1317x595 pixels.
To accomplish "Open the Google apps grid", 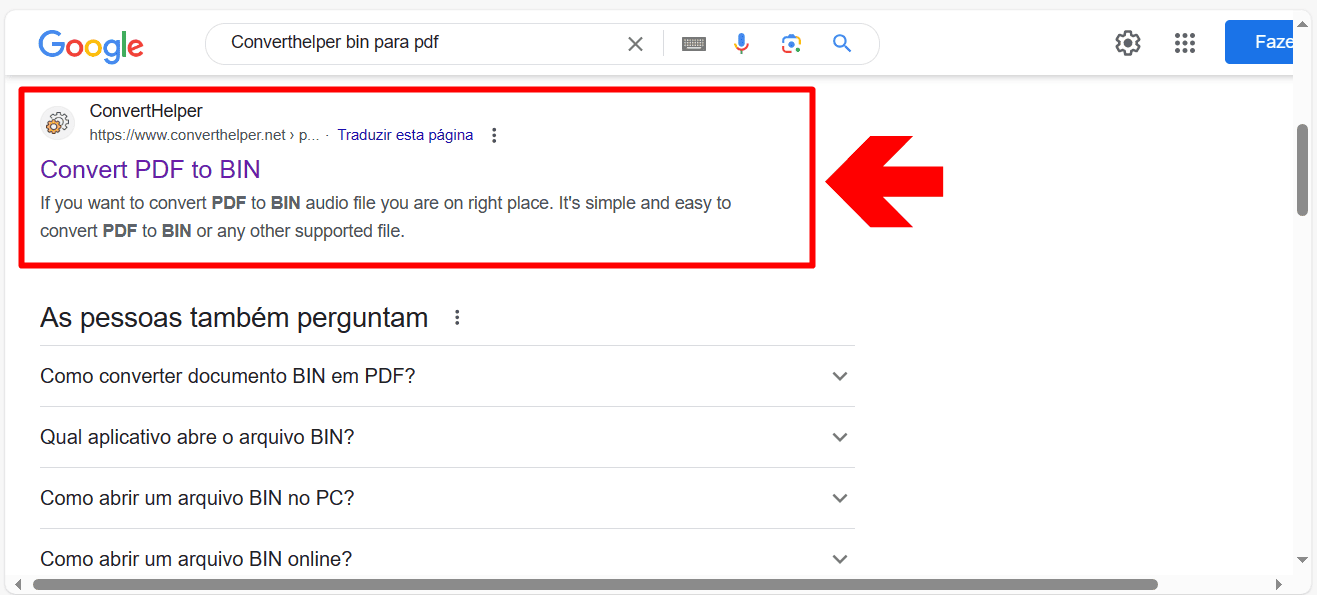I will click(1185, 43).
